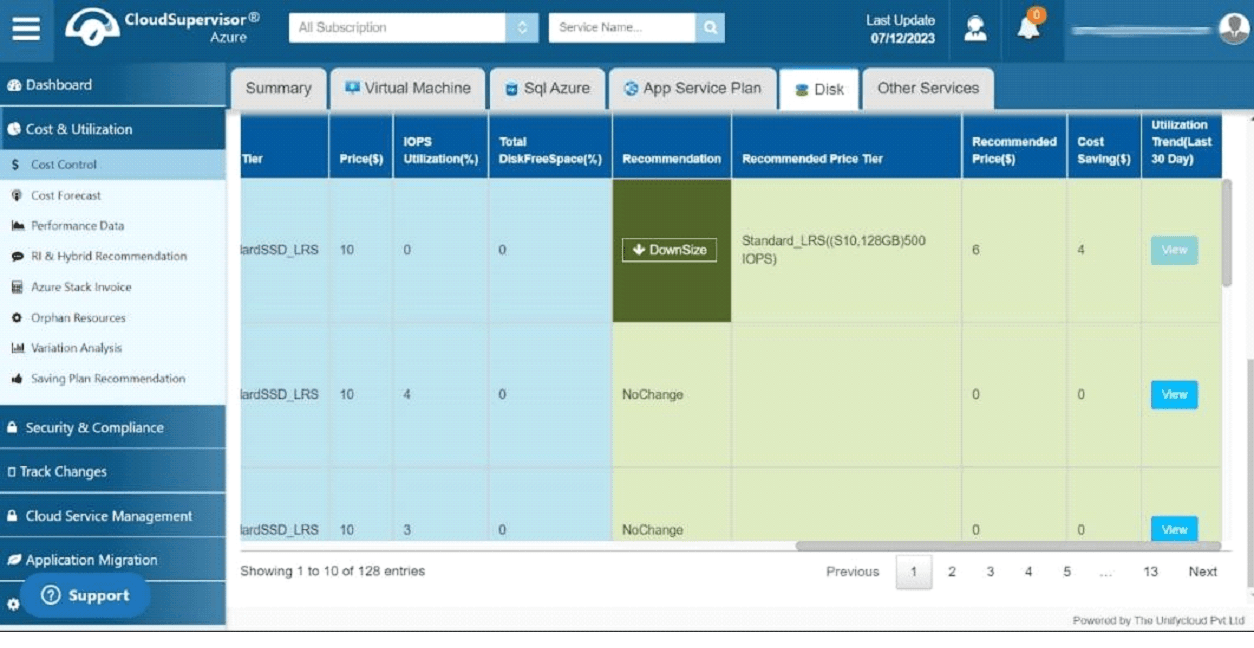Collapse the Cost & Utilization section
The width and height of the screenshot is (1254, 648).
point(113,129)
